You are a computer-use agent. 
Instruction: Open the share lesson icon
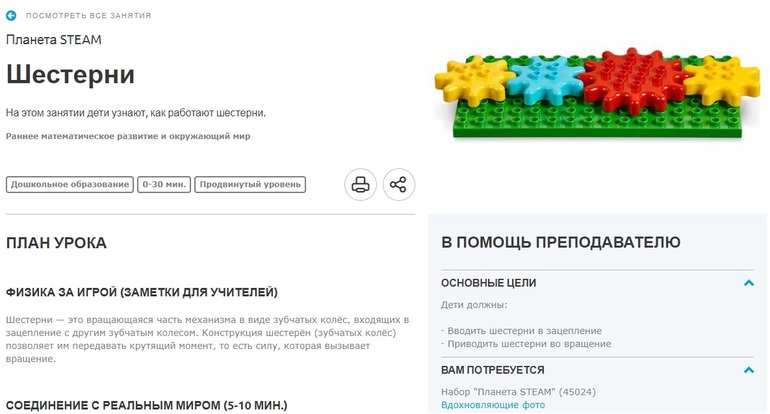pos(398,185)
